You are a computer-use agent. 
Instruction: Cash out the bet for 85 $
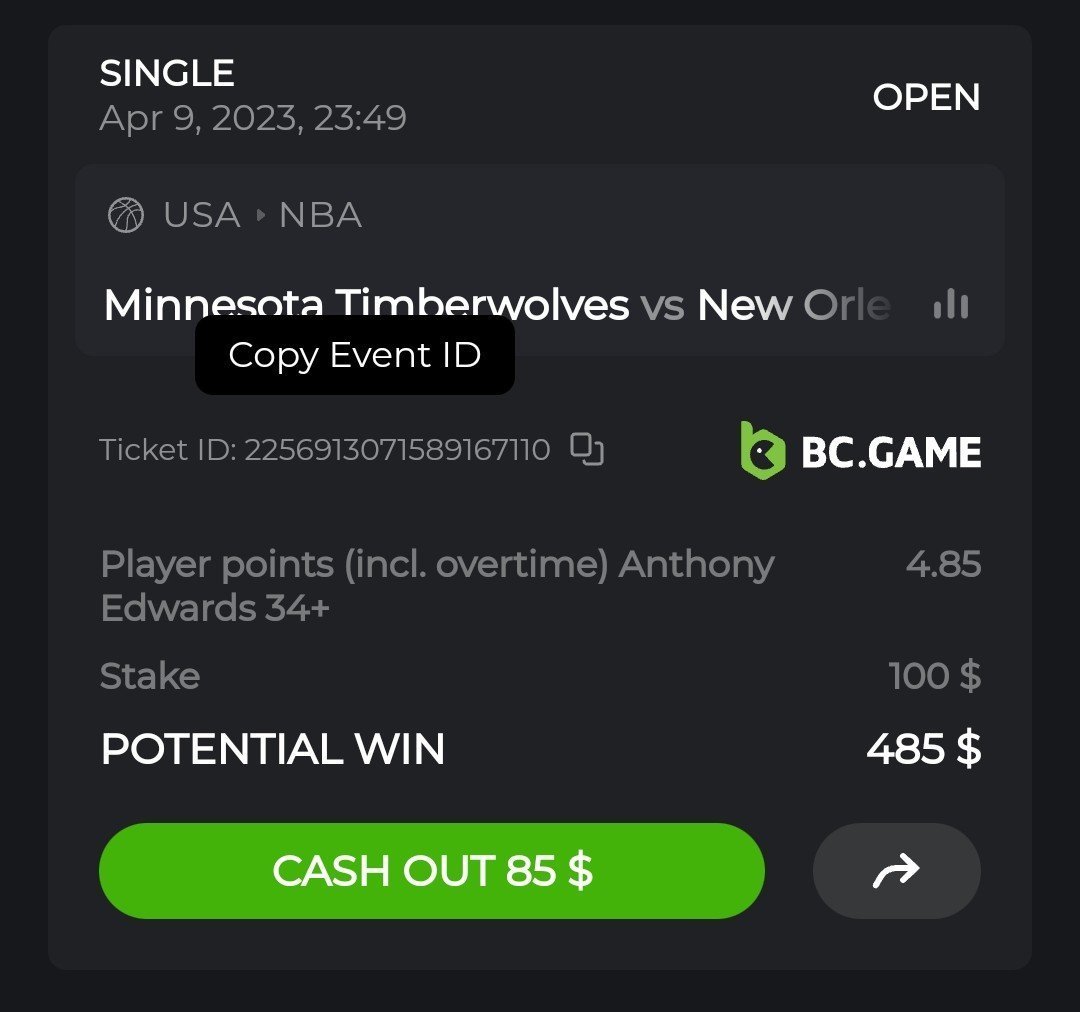[432, 871]
